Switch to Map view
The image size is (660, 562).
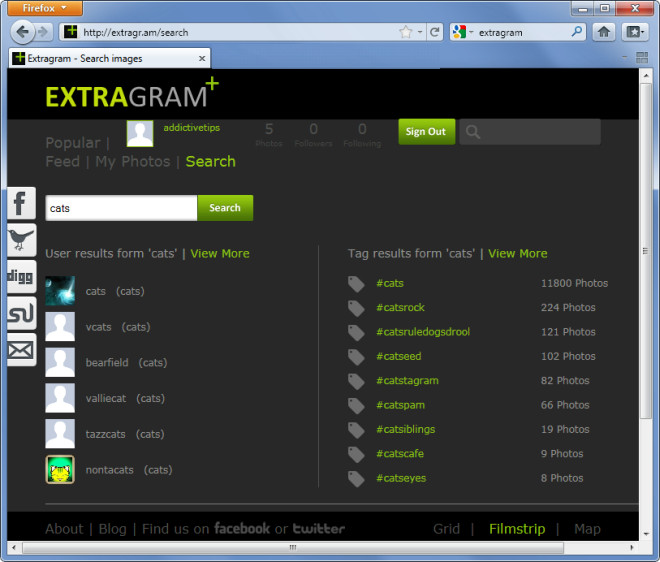click(587, 529)
